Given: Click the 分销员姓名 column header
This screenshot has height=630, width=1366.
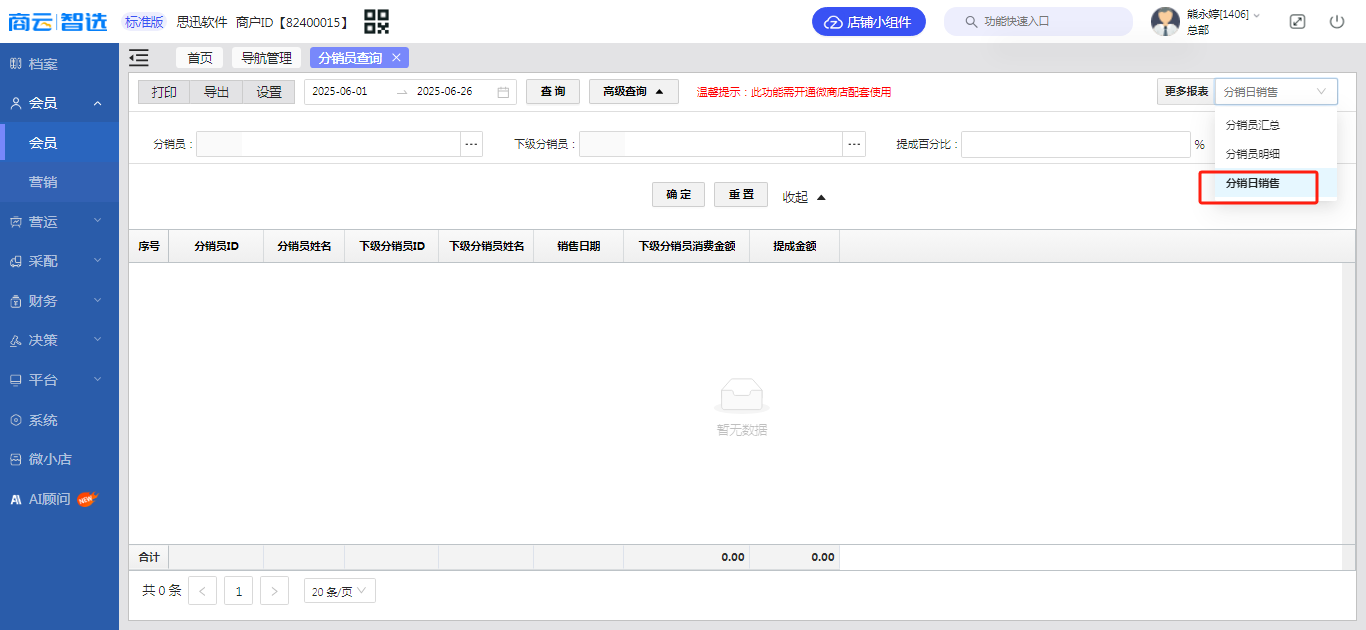Looking at the screenshot, I should point(304,246).
